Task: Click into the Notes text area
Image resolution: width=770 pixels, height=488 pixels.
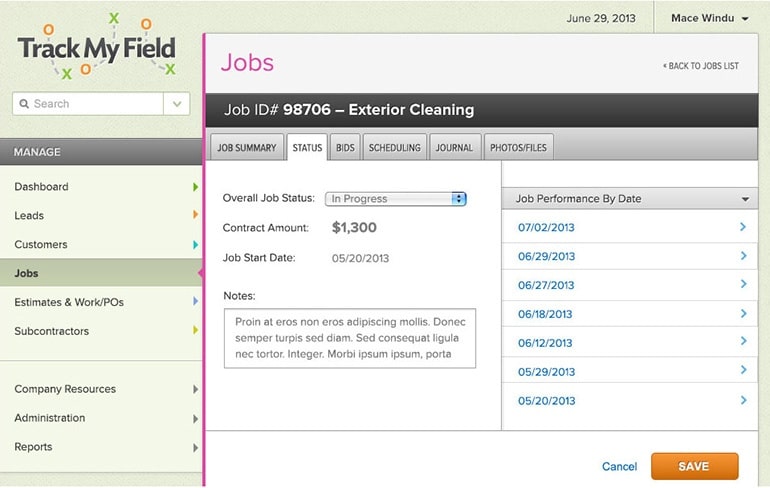Action: (x=350, y=338)
